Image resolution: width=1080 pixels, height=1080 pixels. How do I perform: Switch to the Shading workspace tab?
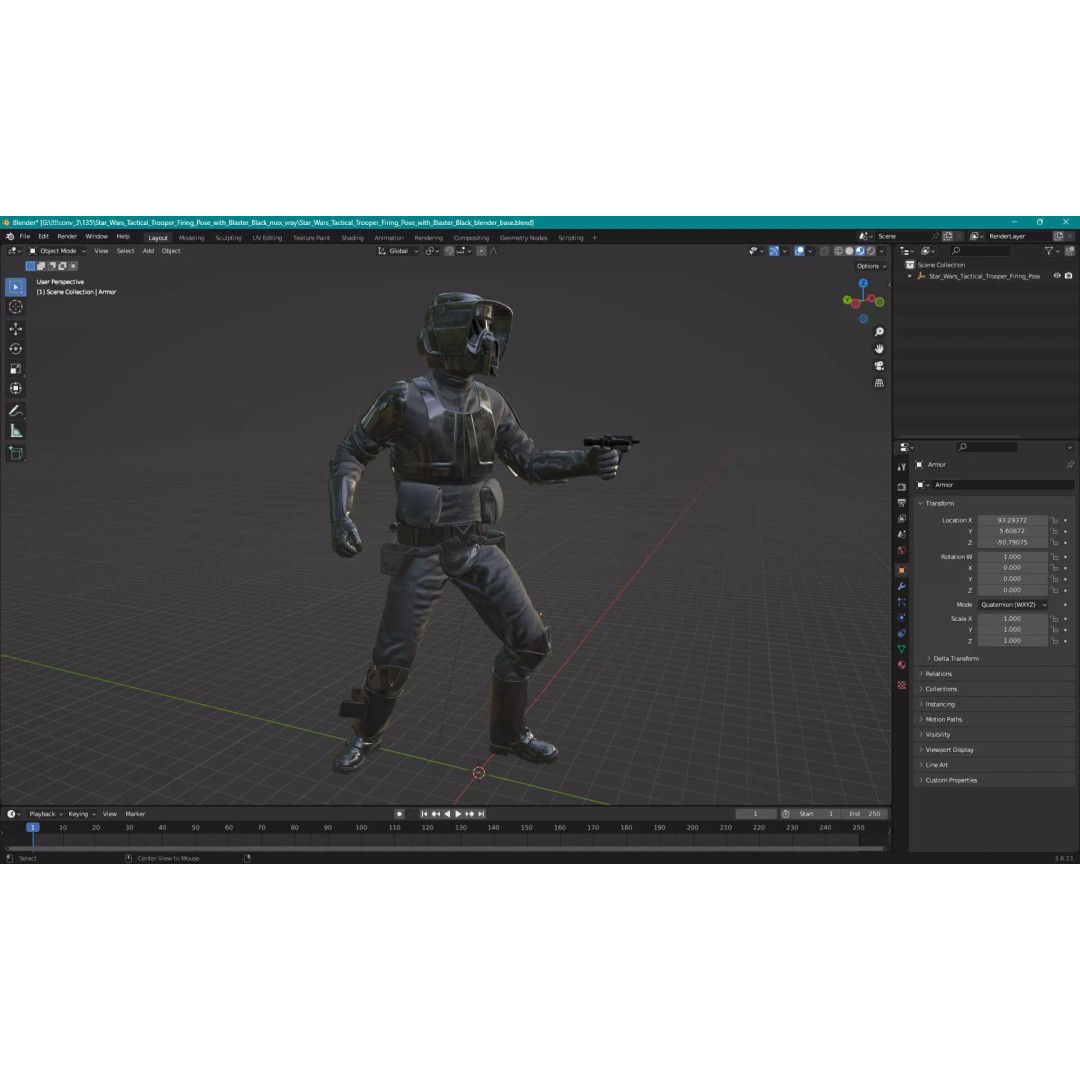(352, 238)
